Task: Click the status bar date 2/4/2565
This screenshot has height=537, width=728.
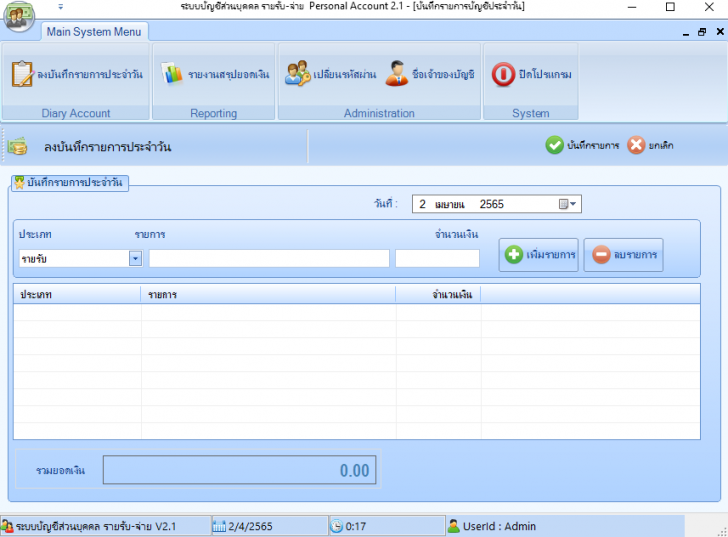Action: [250, 526]
